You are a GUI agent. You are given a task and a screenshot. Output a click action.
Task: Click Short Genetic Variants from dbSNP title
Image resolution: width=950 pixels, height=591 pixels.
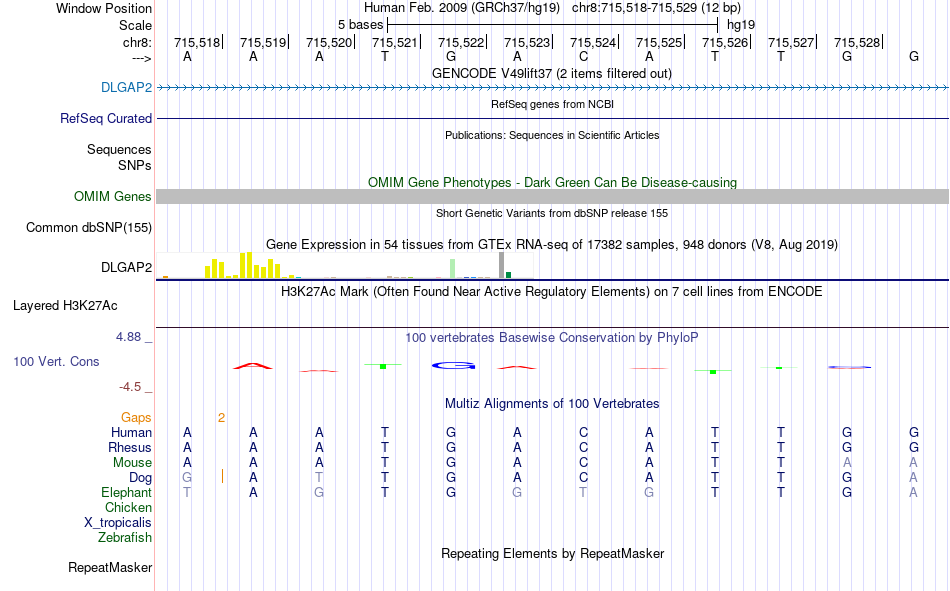[552, 213]
